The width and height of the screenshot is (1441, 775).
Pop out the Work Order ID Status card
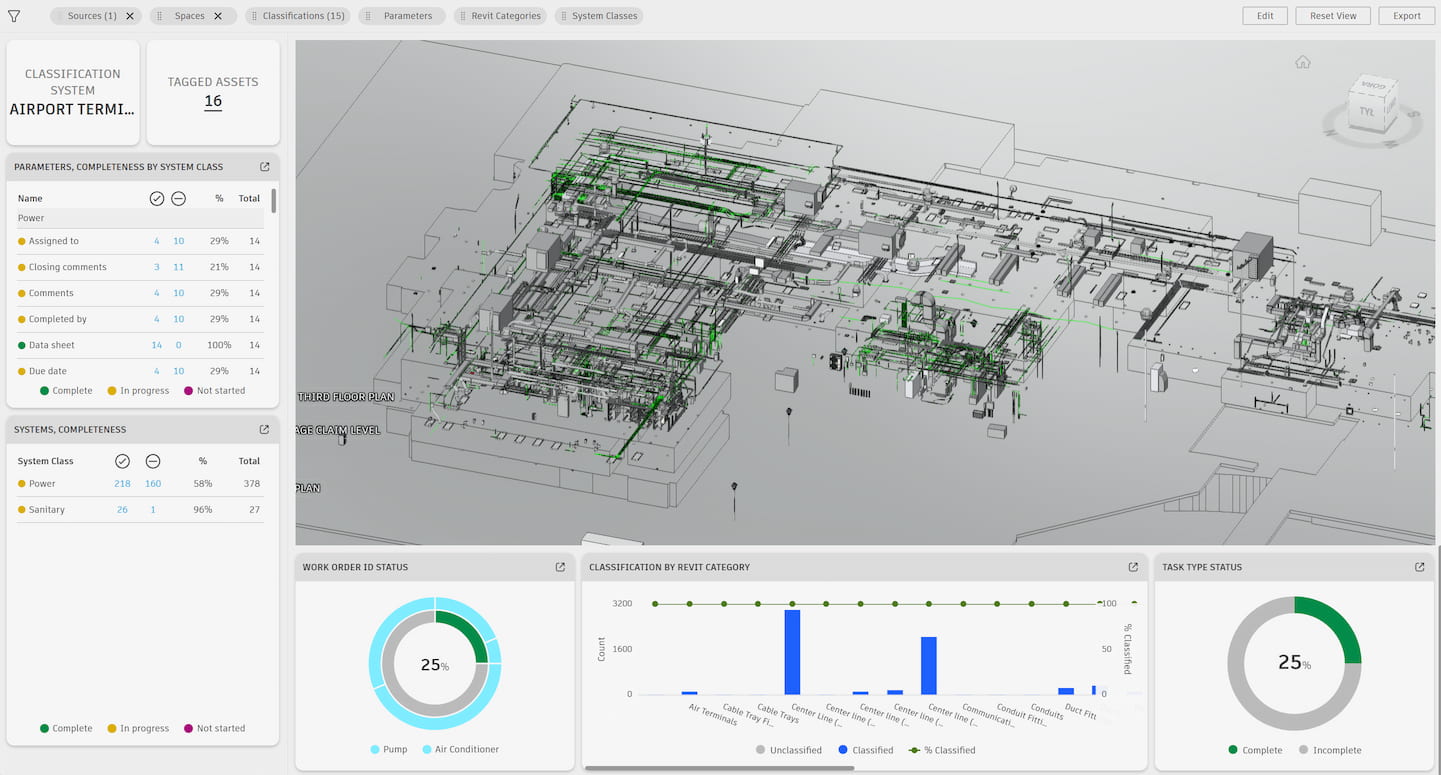point(560,567)
